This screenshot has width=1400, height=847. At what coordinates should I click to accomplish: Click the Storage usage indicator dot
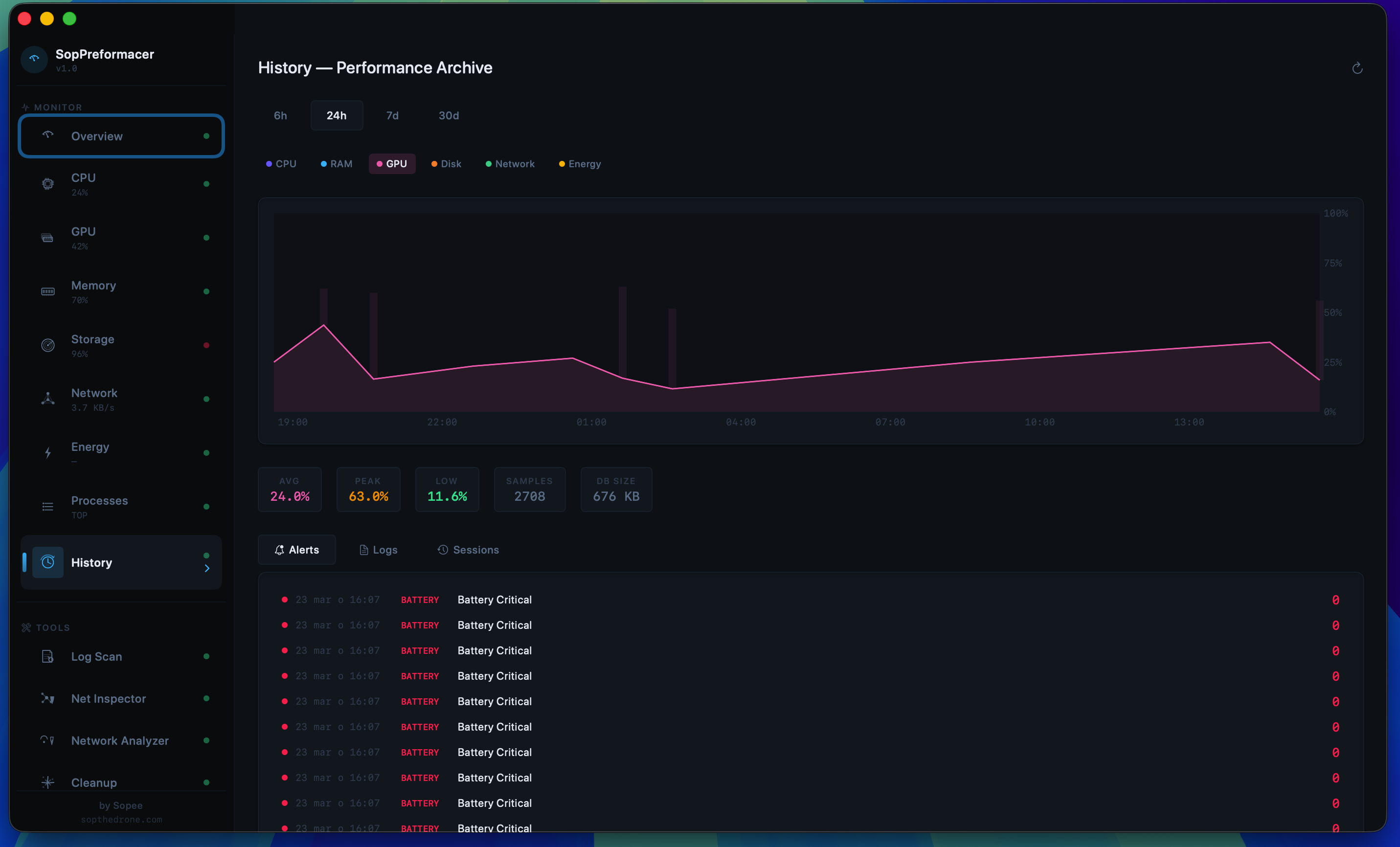(x=206, y=345)
